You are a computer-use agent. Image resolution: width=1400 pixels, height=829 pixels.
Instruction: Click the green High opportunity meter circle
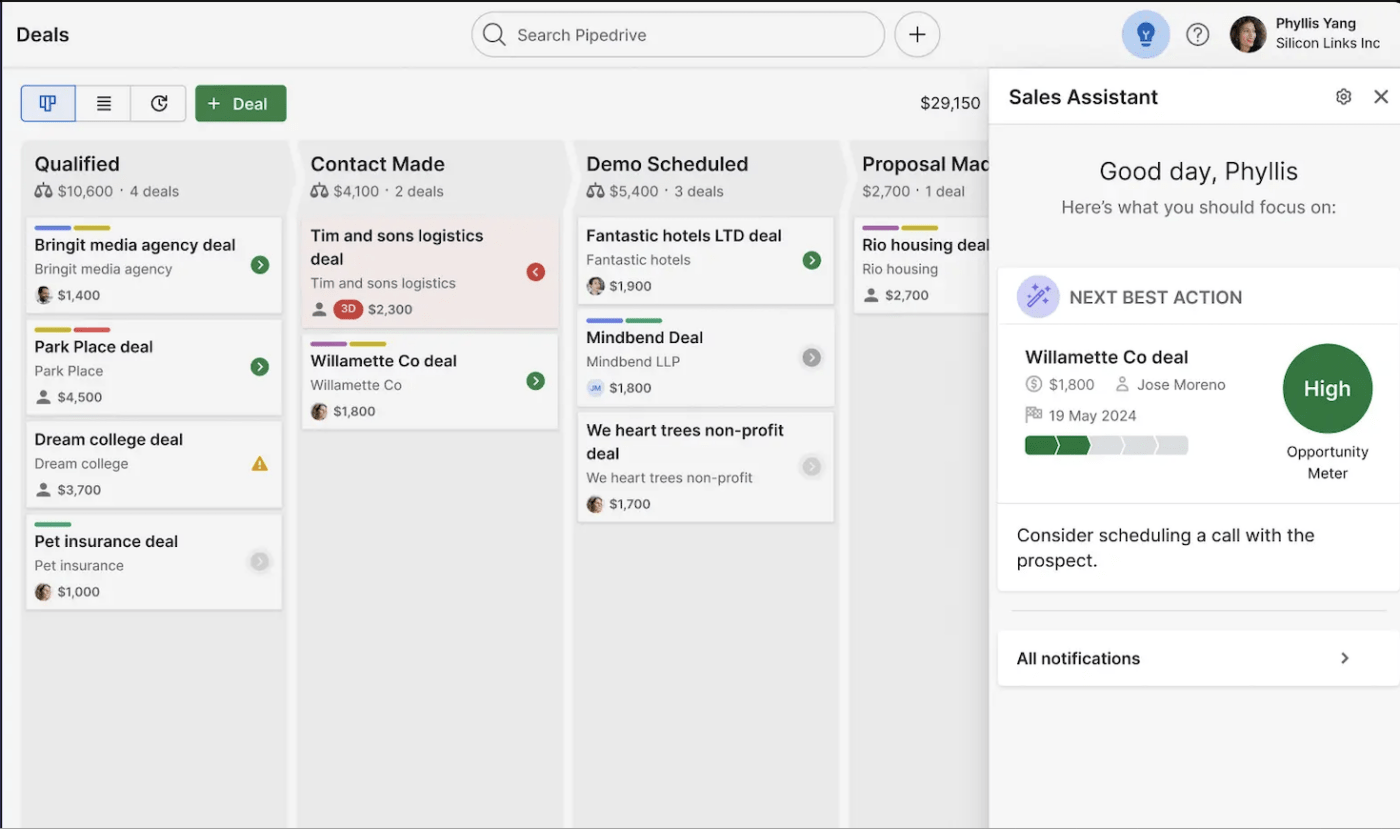click(1327, 389)
